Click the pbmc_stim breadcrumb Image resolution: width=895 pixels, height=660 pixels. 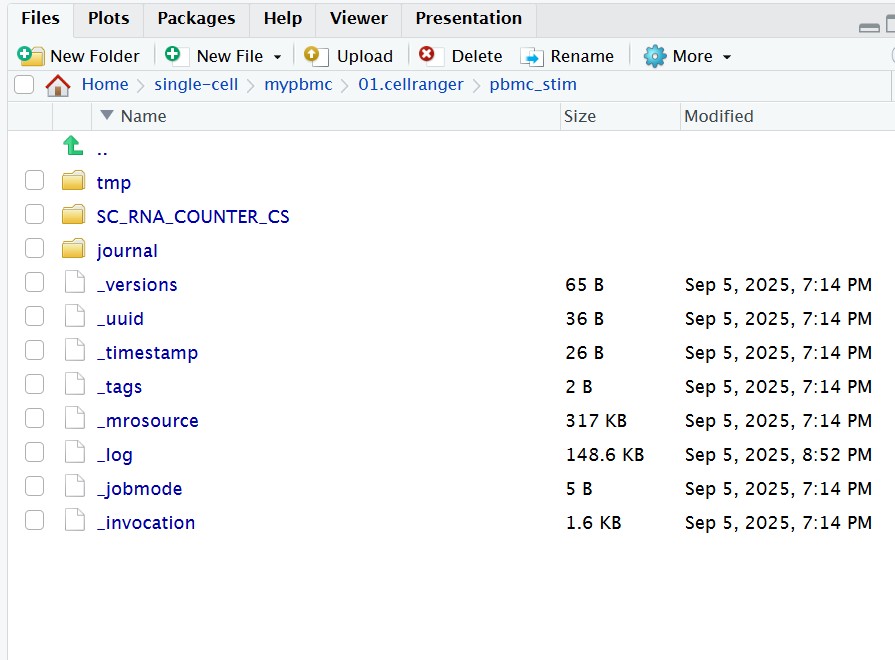click(533, 84)
